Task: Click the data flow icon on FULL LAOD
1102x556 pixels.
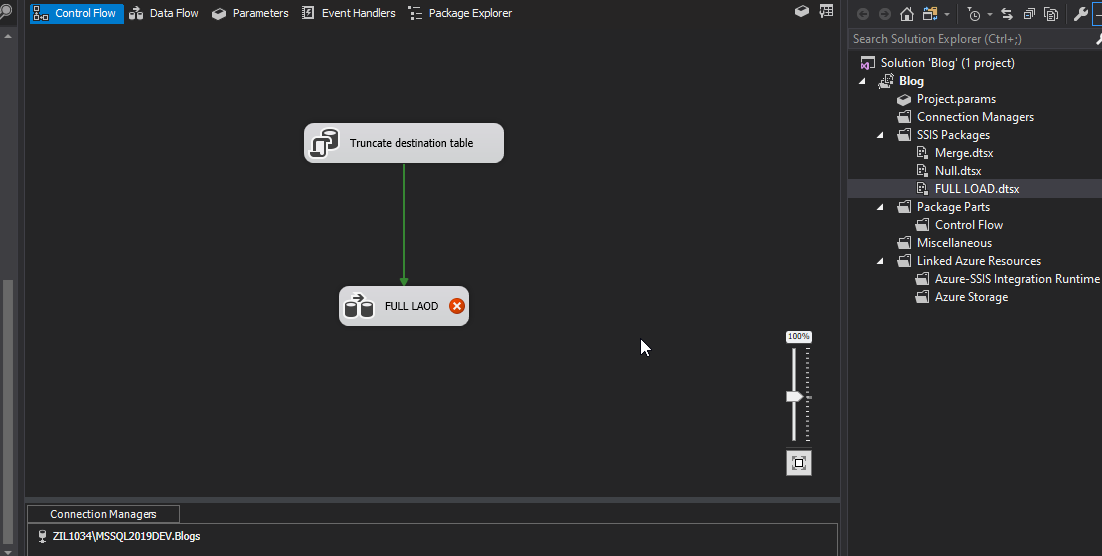Action: pos(359,306)
